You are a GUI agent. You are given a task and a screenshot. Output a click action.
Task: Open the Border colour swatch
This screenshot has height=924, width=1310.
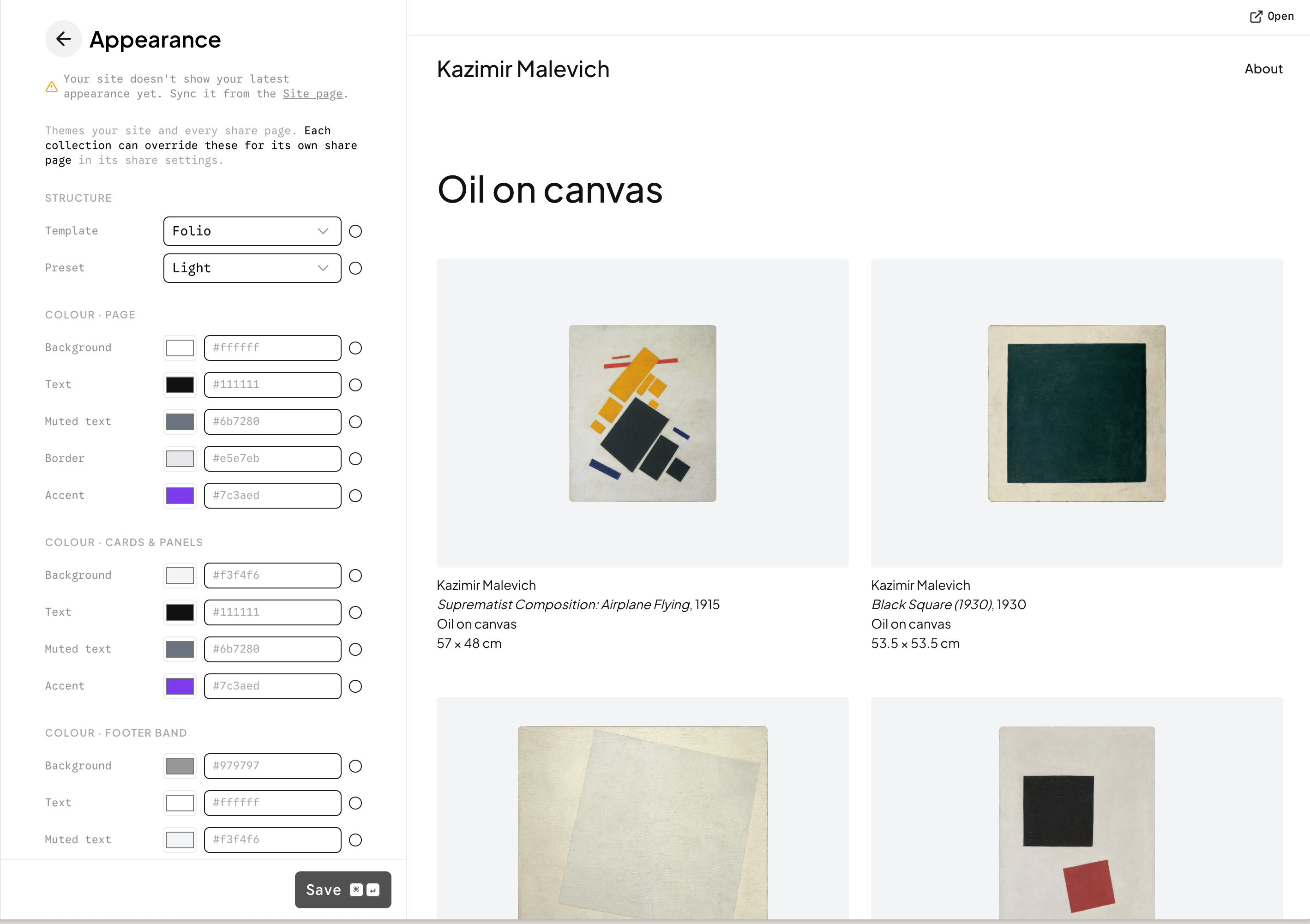(x=180, y=459)
